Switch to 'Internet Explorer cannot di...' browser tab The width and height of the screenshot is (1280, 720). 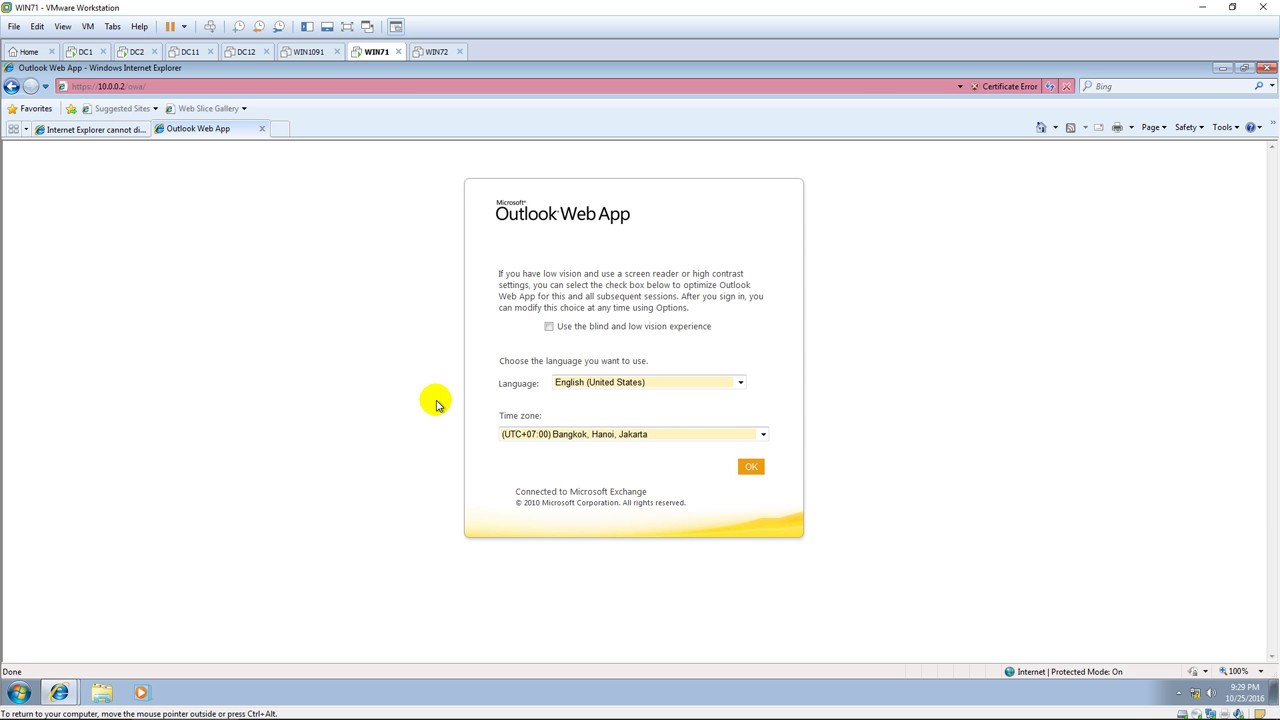[x=91, y=129]
